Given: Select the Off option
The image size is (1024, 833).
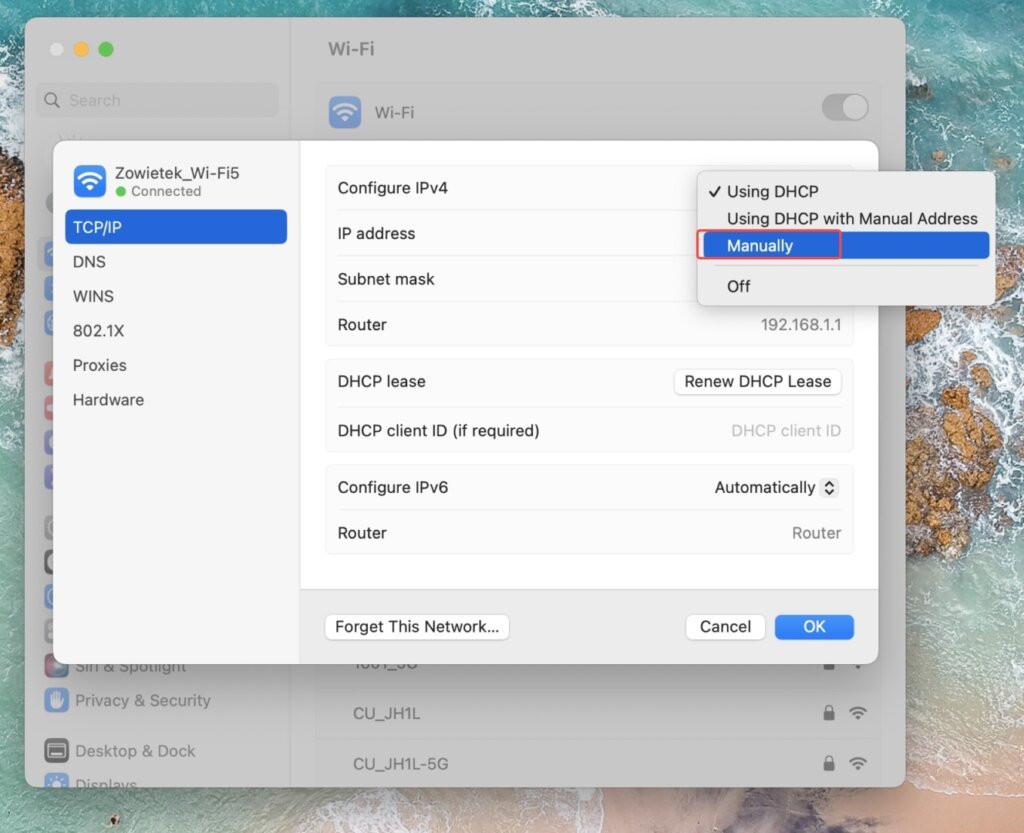Looking at the screenshot, I should (738, 286).
